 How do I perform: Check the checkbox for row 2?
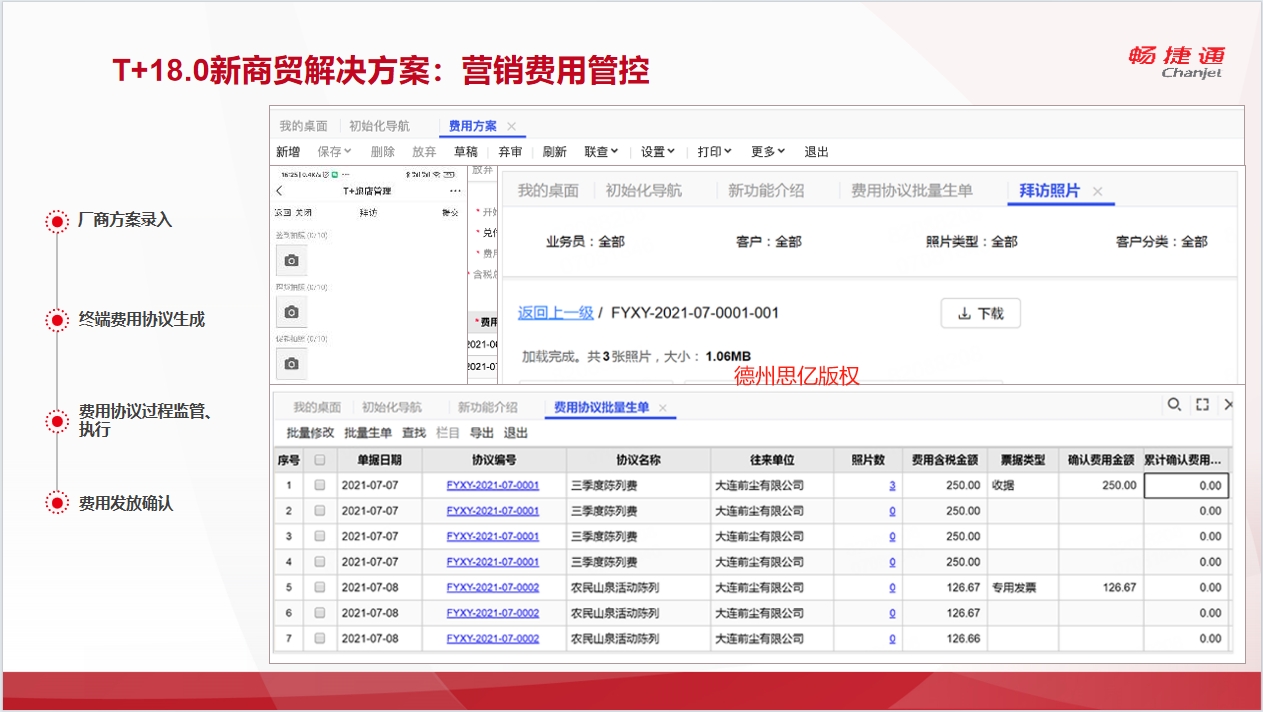click(320, 511)
